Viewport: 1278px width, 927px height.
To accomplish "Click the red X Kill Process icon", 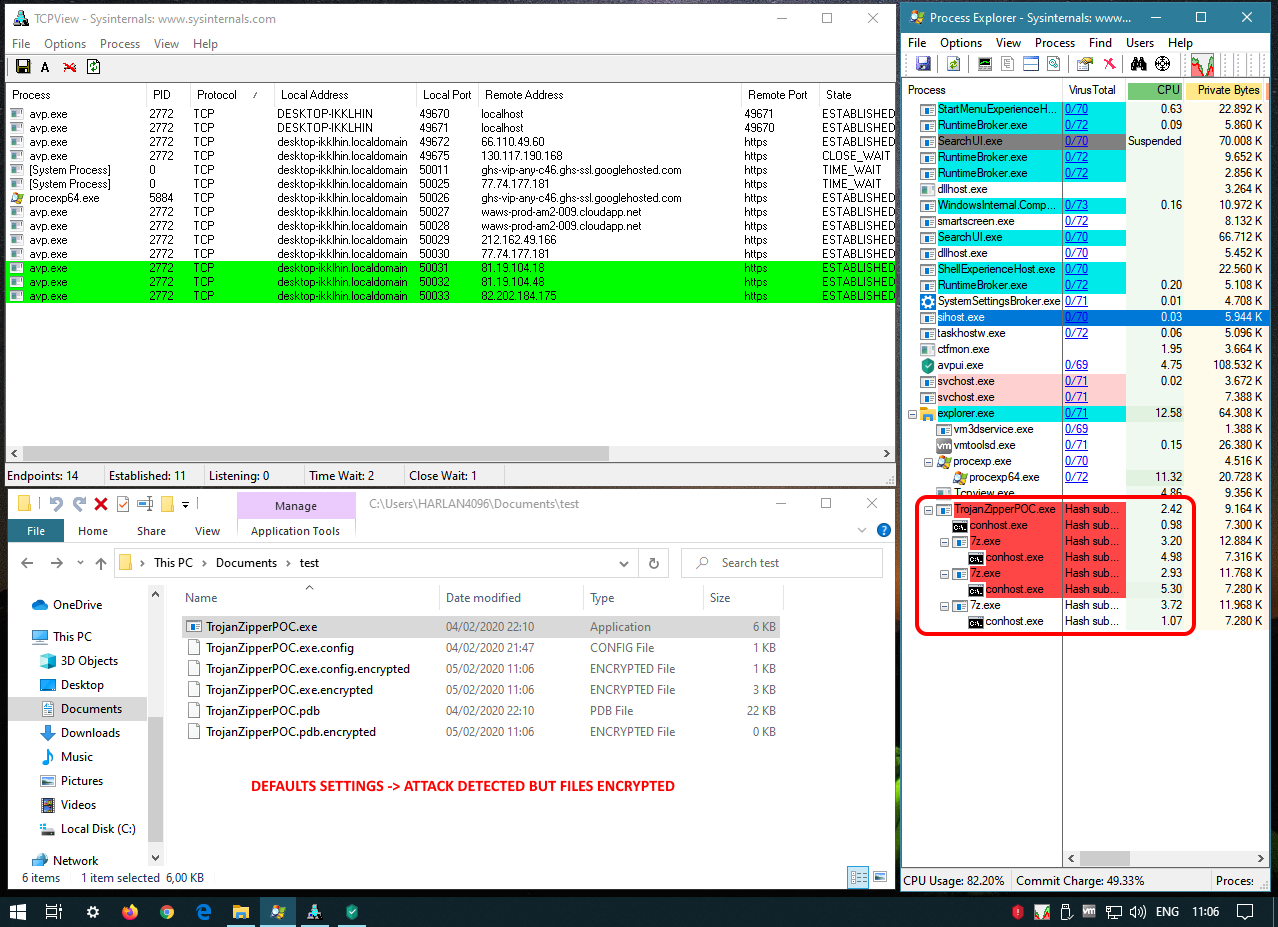I will (x=1109, y=64).
